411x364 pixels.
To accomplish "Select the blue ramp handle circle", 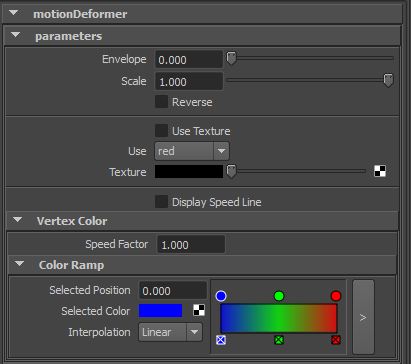I will point(221,296).
